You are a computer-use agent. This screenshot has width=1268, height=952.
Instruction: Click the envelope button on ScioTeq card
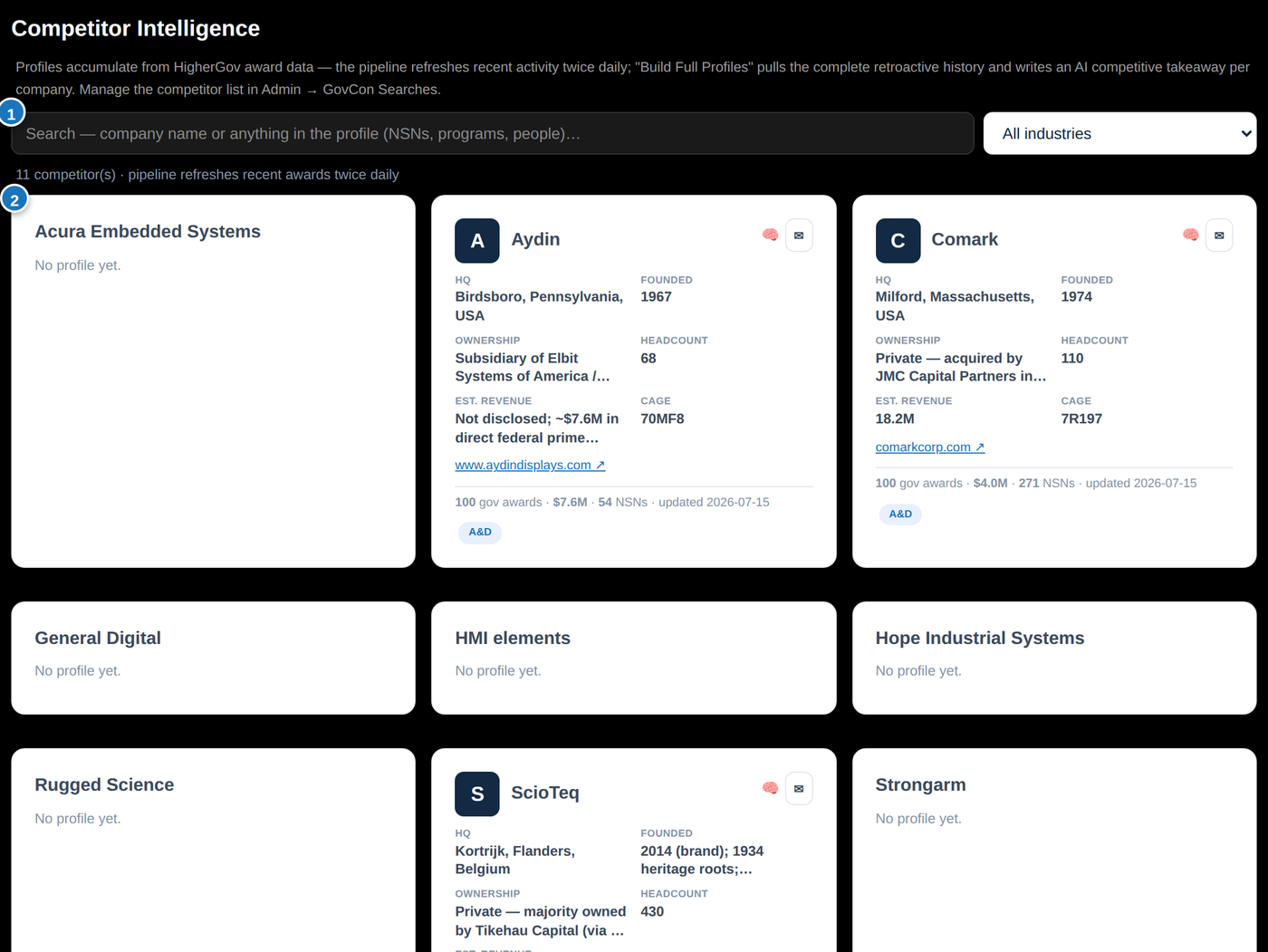(x=799, y=788)
